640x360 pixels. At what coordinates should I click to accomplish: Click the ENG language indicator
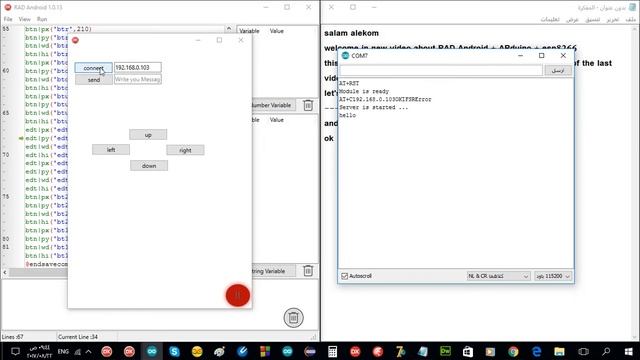63,351
